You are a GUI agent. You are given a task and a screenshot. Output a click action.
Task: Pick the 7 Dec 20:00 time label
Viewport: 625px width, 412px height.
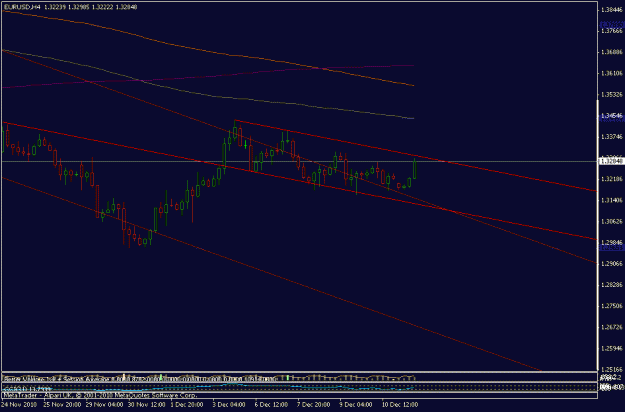tap(314, 404)
